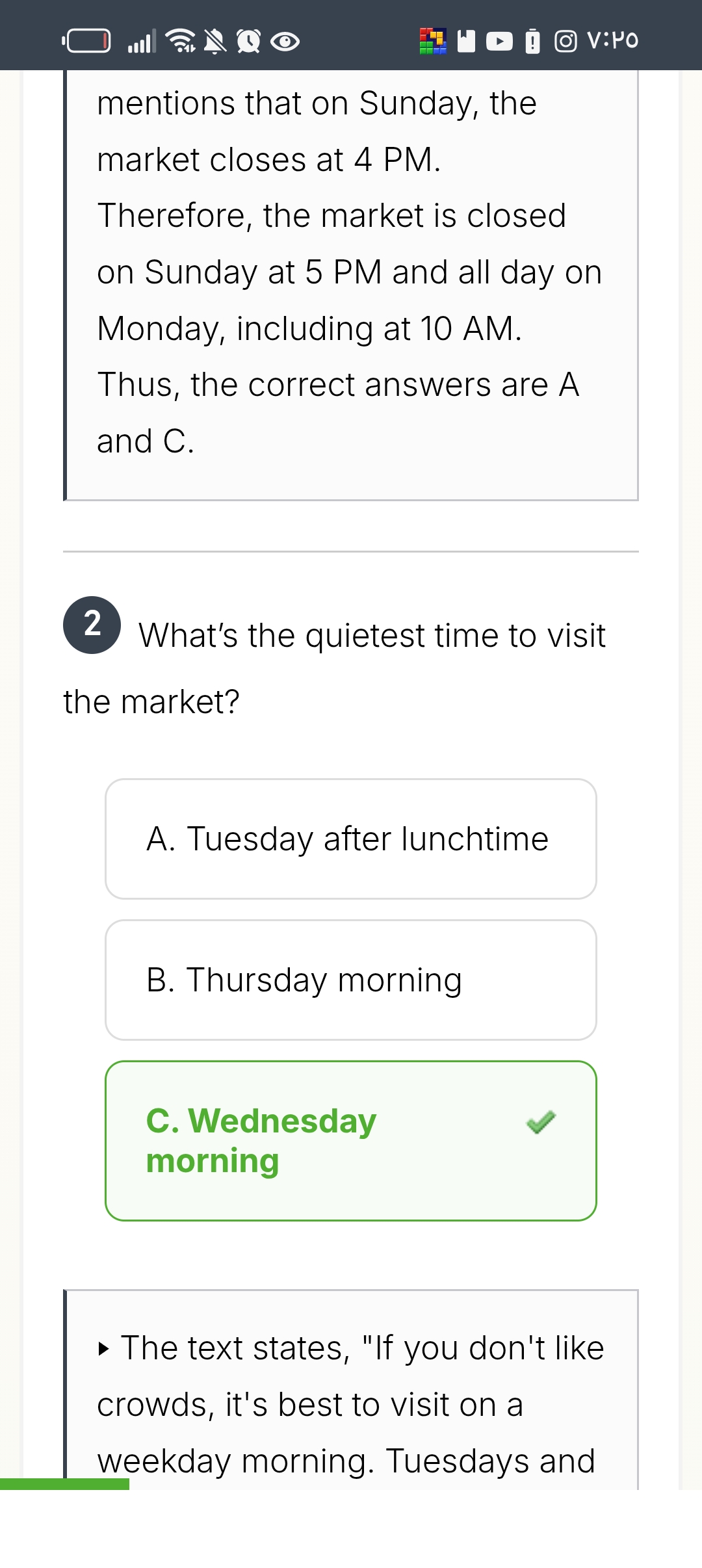Tap the alarm clock status icon

point(248,42)
